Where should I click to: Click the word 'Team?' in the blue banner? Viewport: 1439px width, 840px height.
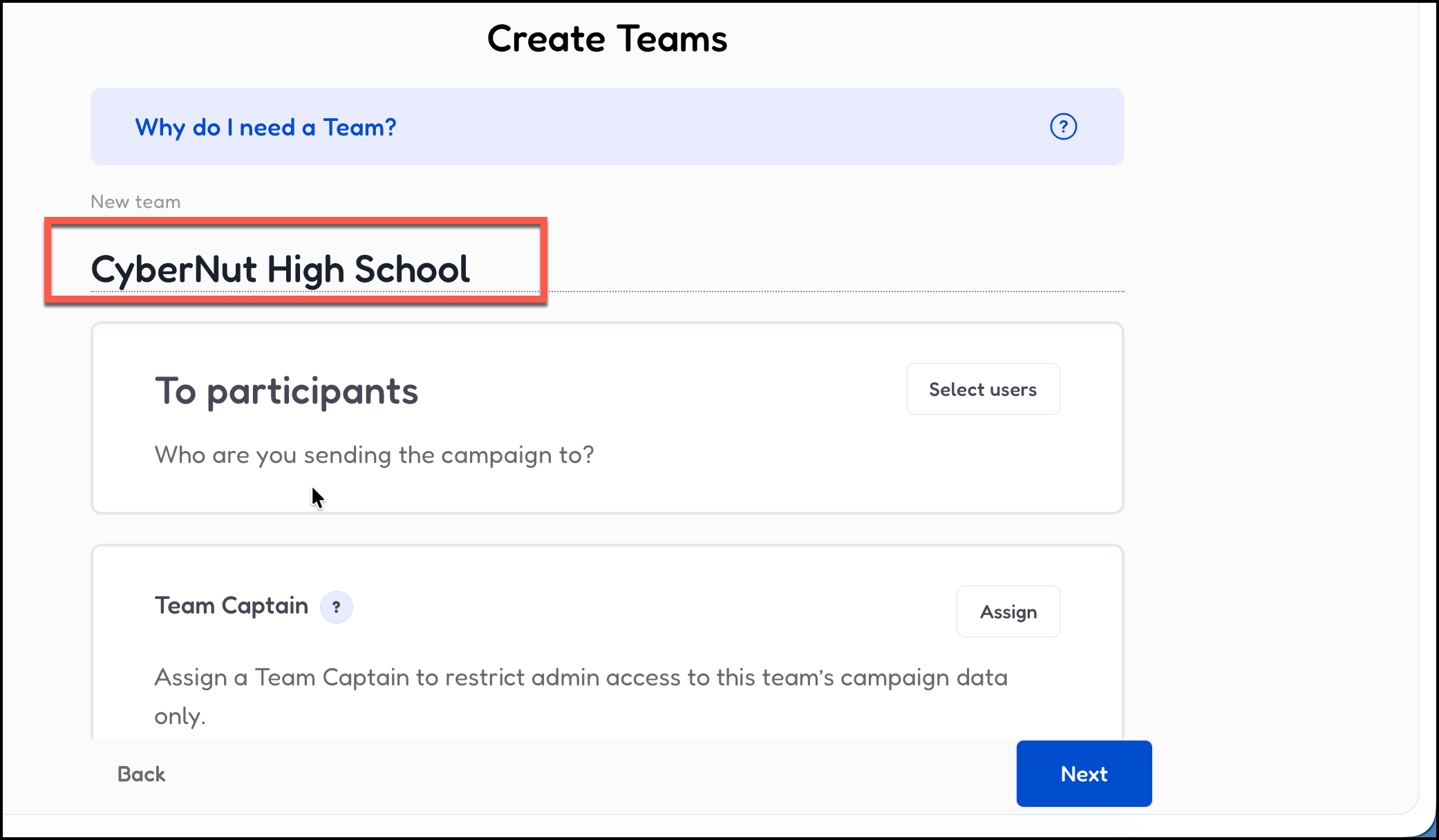tap(359, 128)
